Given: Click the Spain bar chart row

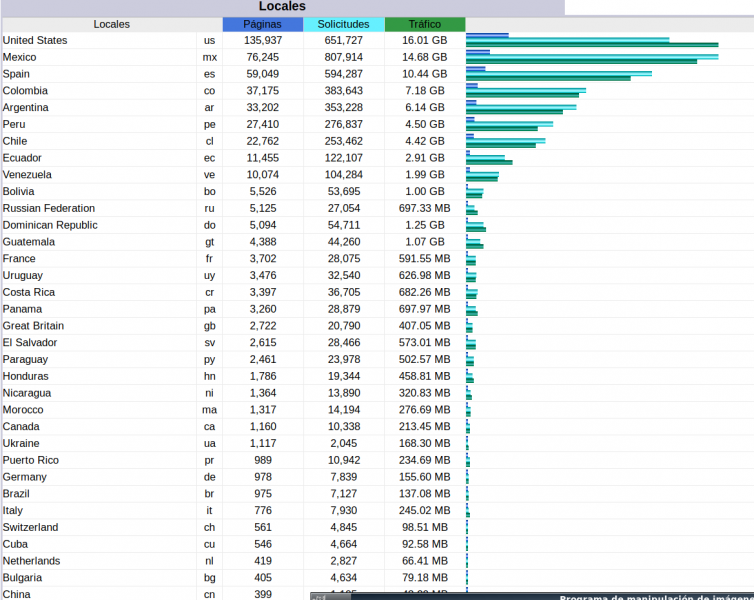Looking at the screenshot, I should click(x=558, y=74).
